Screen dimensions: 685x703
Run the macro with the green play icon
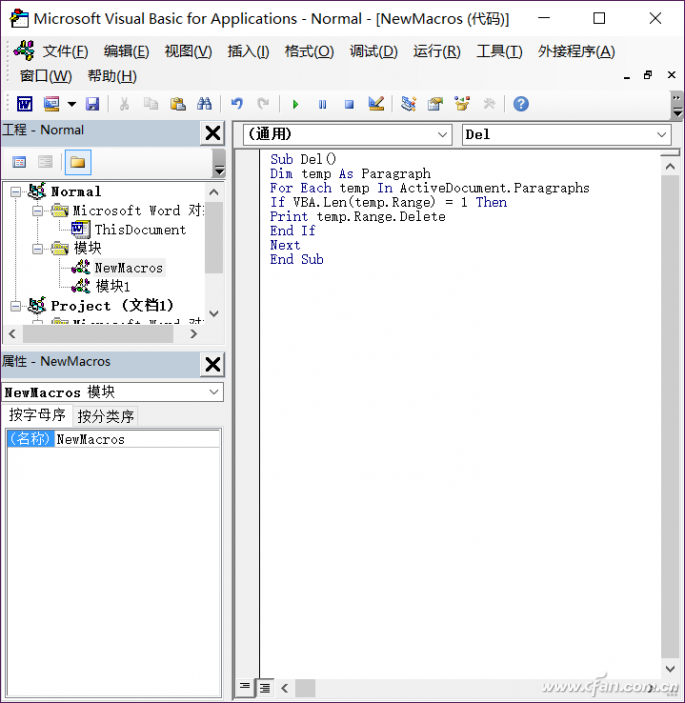tap(295, 104)
